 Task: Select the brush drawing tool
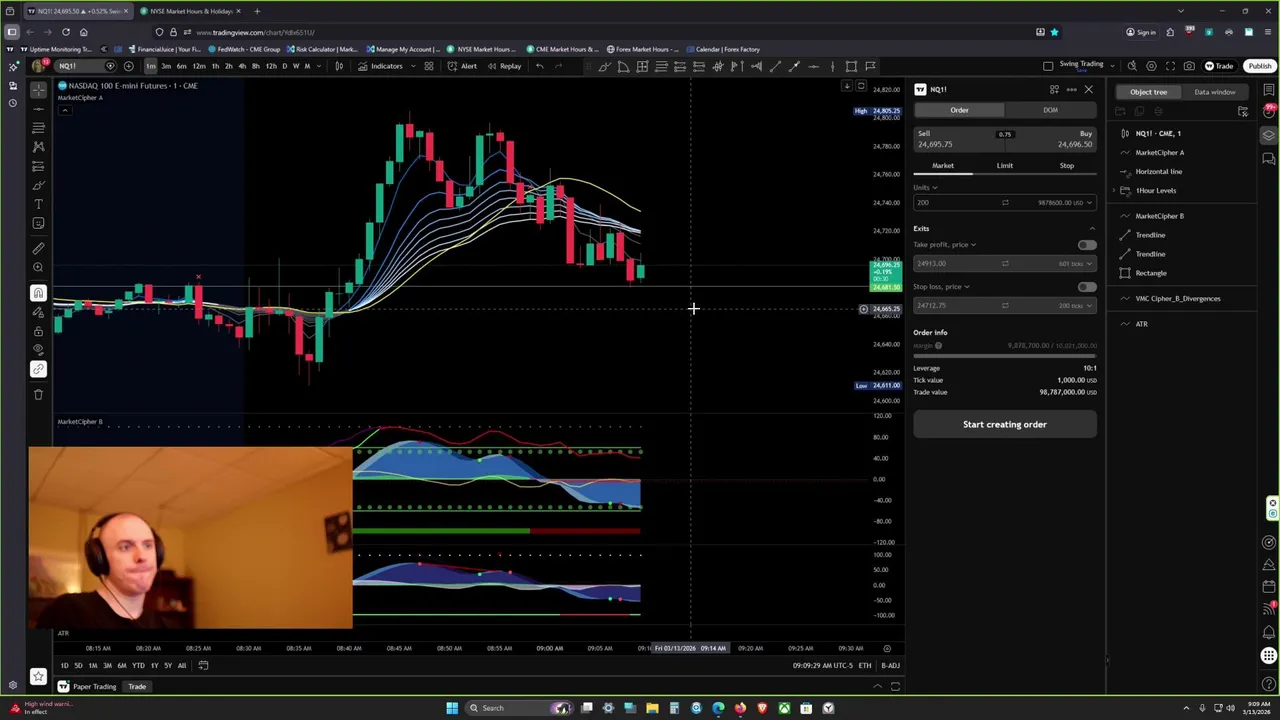coord(38,185)
